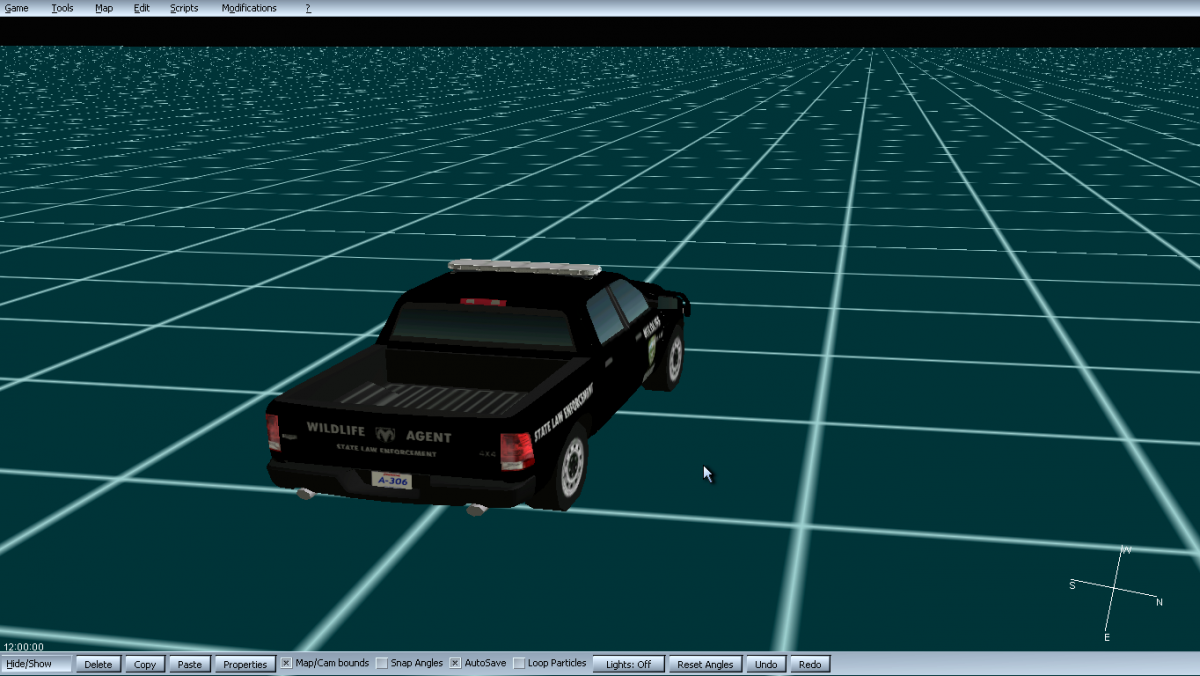Click the Reset Angles button
The height and width of the screenshot is (676, 1200).
(705, 664)
